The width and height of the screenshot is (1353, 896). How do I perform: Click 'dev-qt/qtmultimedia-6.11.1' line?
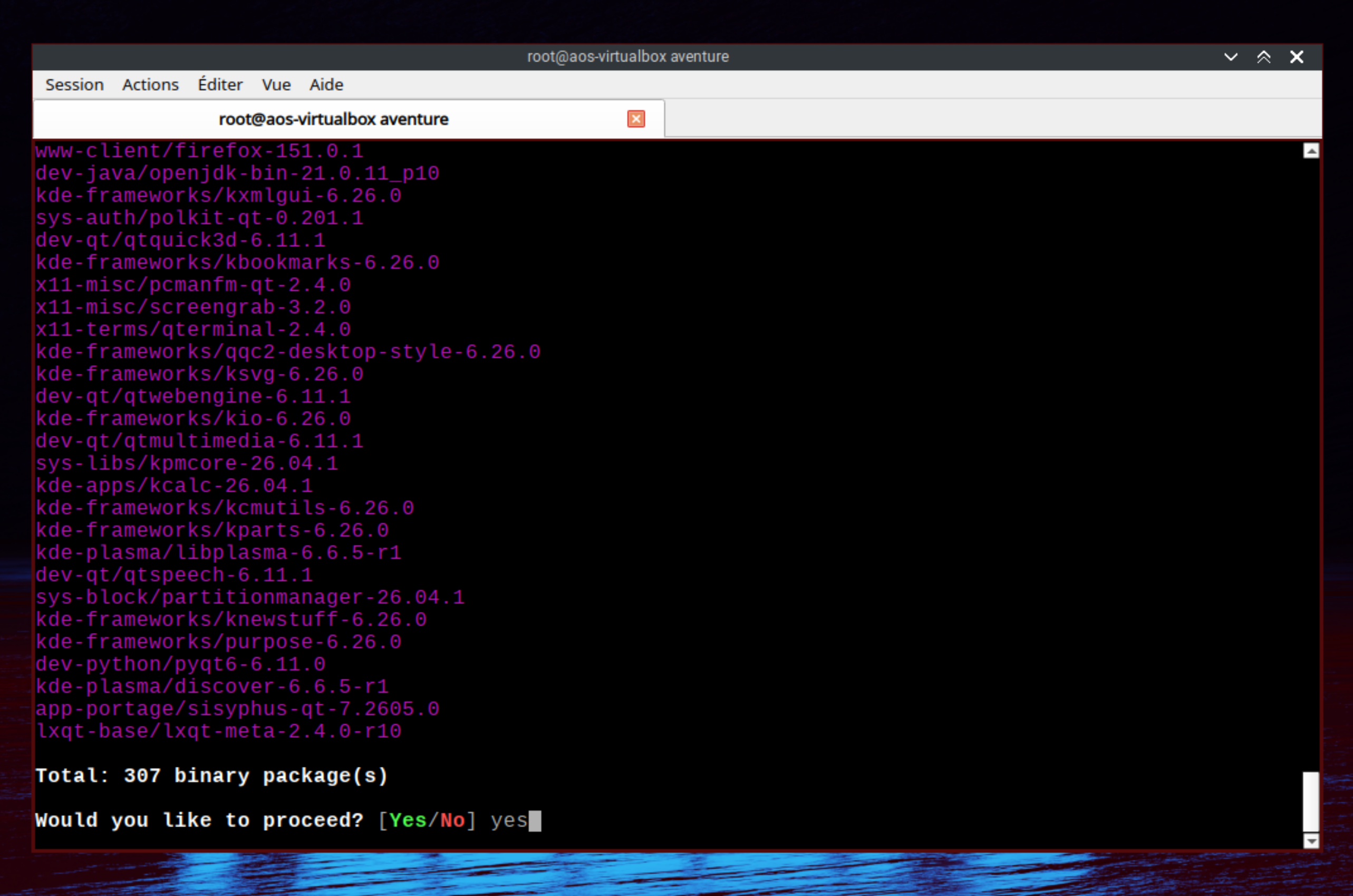(199, 441)
